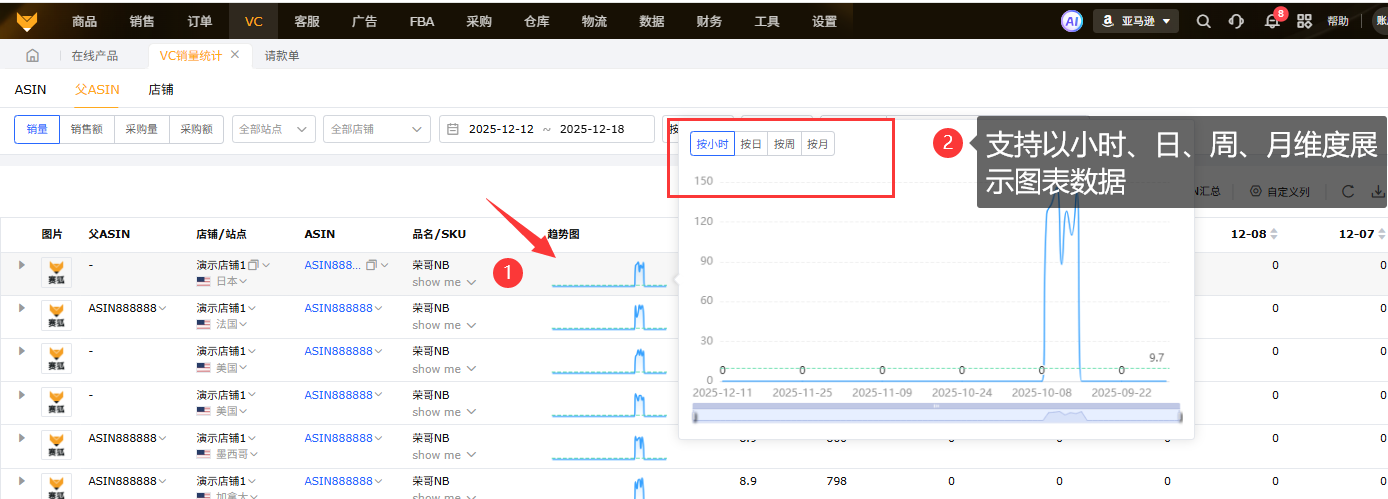Switch to the 请款单 tab
This screenshot has width=1388, height=499.
pyautogui.click(x=282, y=56)
